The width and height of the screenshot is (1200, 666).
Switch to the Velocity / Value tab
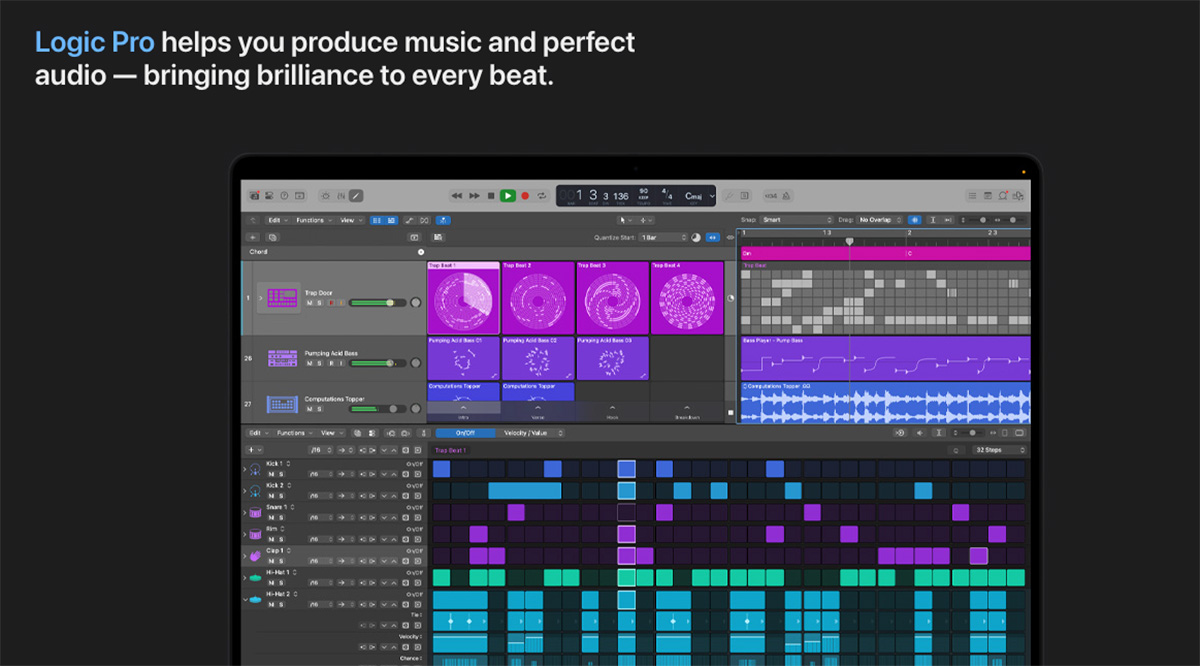[526, 433]
